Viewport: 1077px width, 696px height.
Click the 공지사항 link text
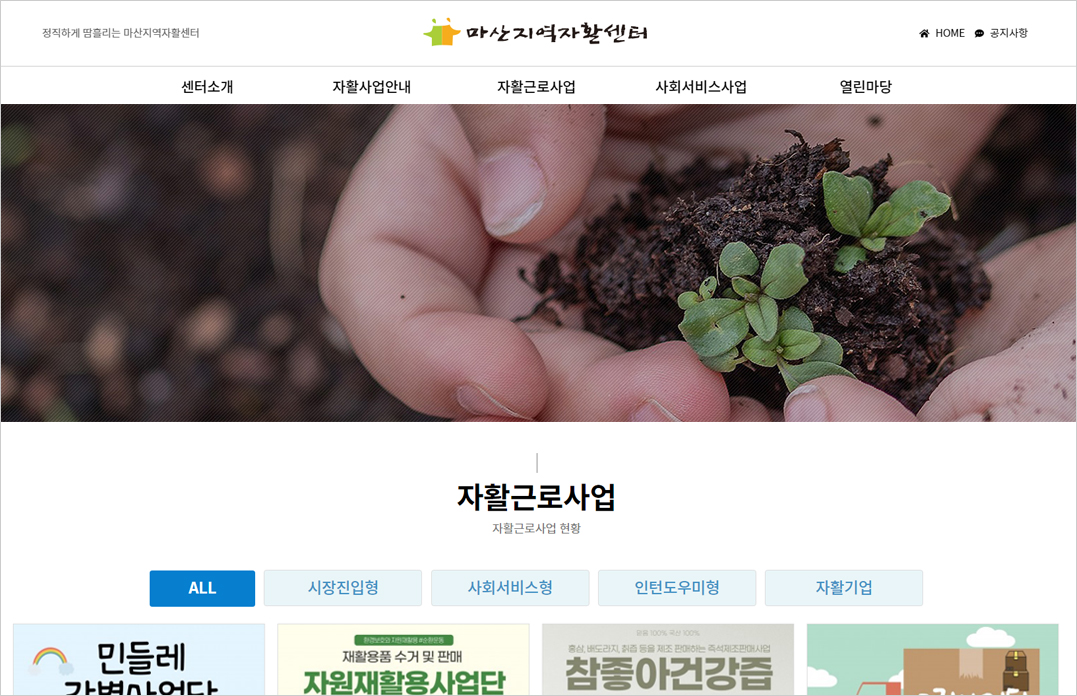tap(1008, 33)
